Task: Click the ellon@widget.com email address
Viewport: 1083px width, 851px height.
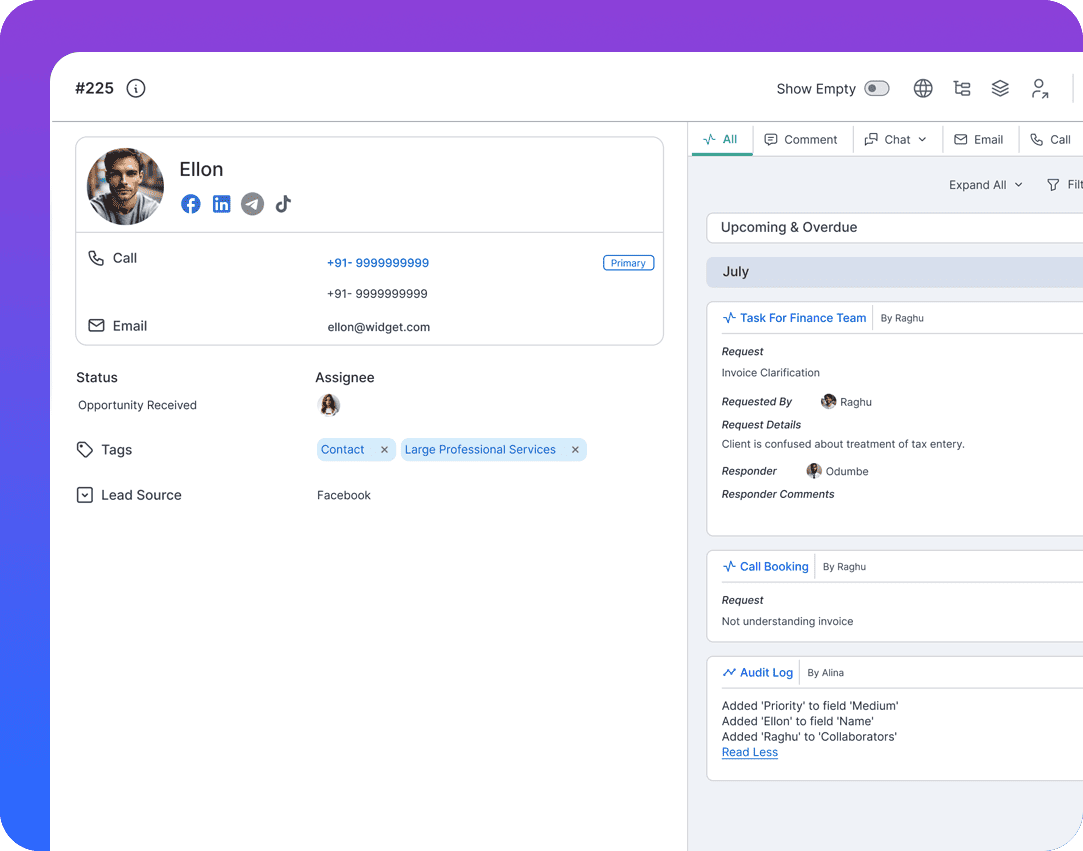Action: point(378,327)
